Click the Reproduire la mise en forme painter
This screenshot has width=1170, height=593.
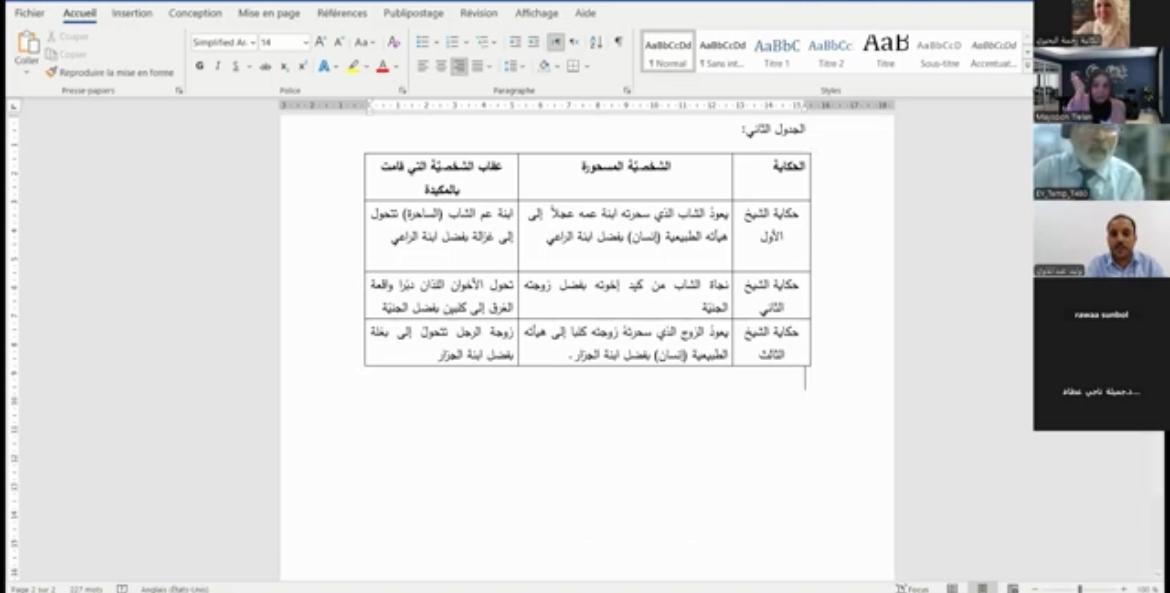tap(110, 73)
